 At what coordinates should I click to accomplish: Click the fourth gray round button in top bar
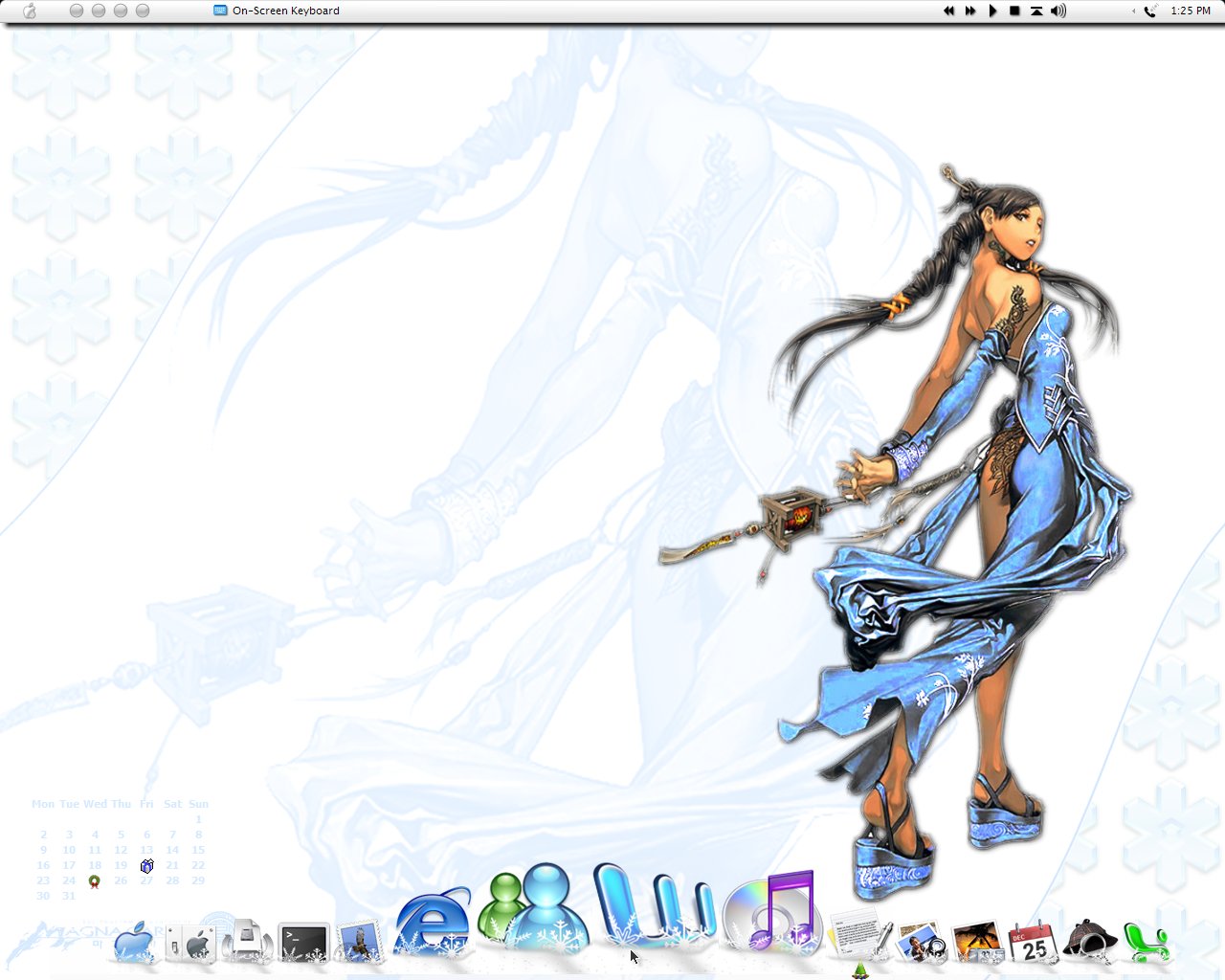click(x=143, y=11)
